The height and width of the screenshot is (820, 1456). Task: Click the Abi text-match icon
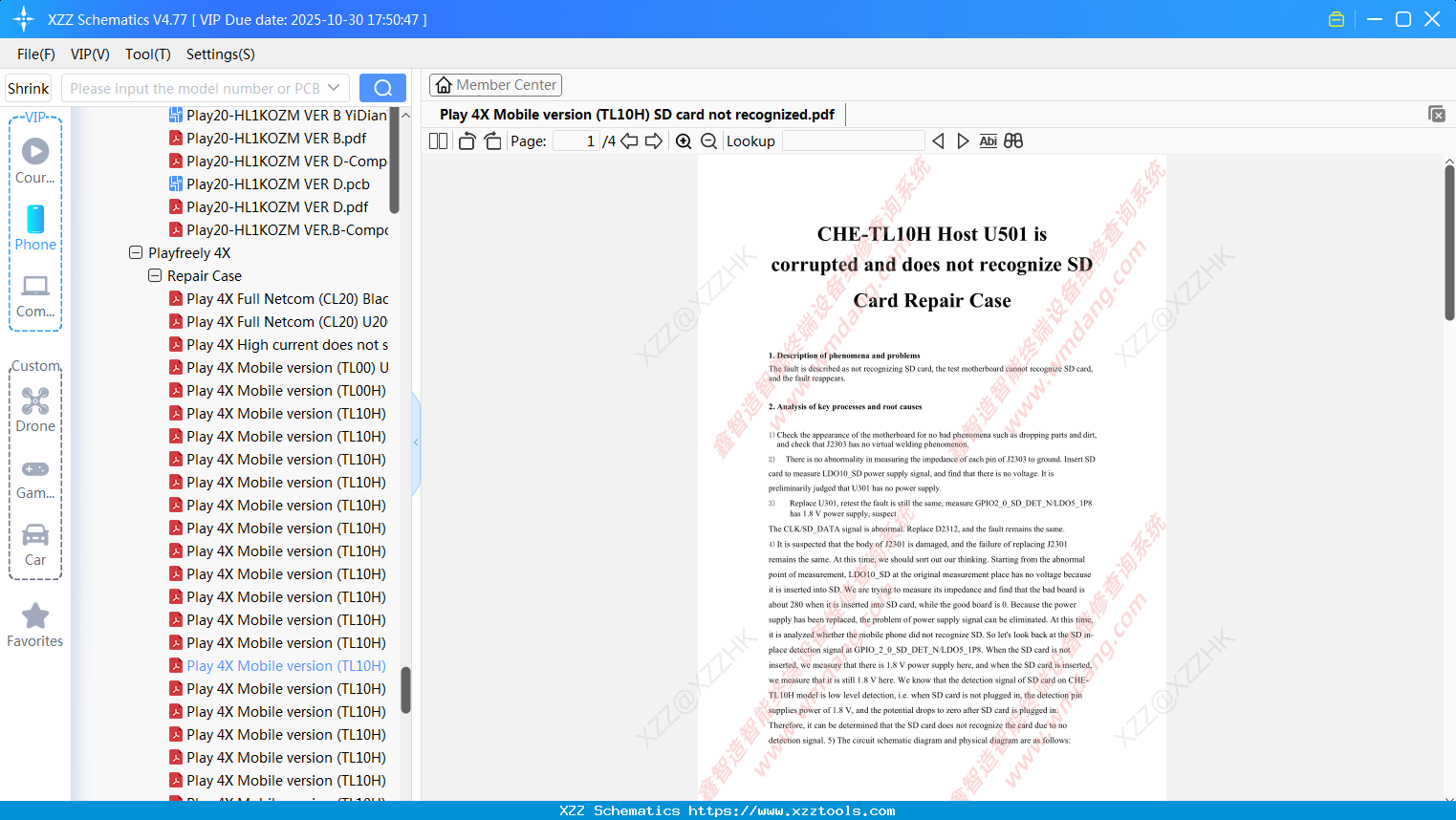tap(989, 141)
